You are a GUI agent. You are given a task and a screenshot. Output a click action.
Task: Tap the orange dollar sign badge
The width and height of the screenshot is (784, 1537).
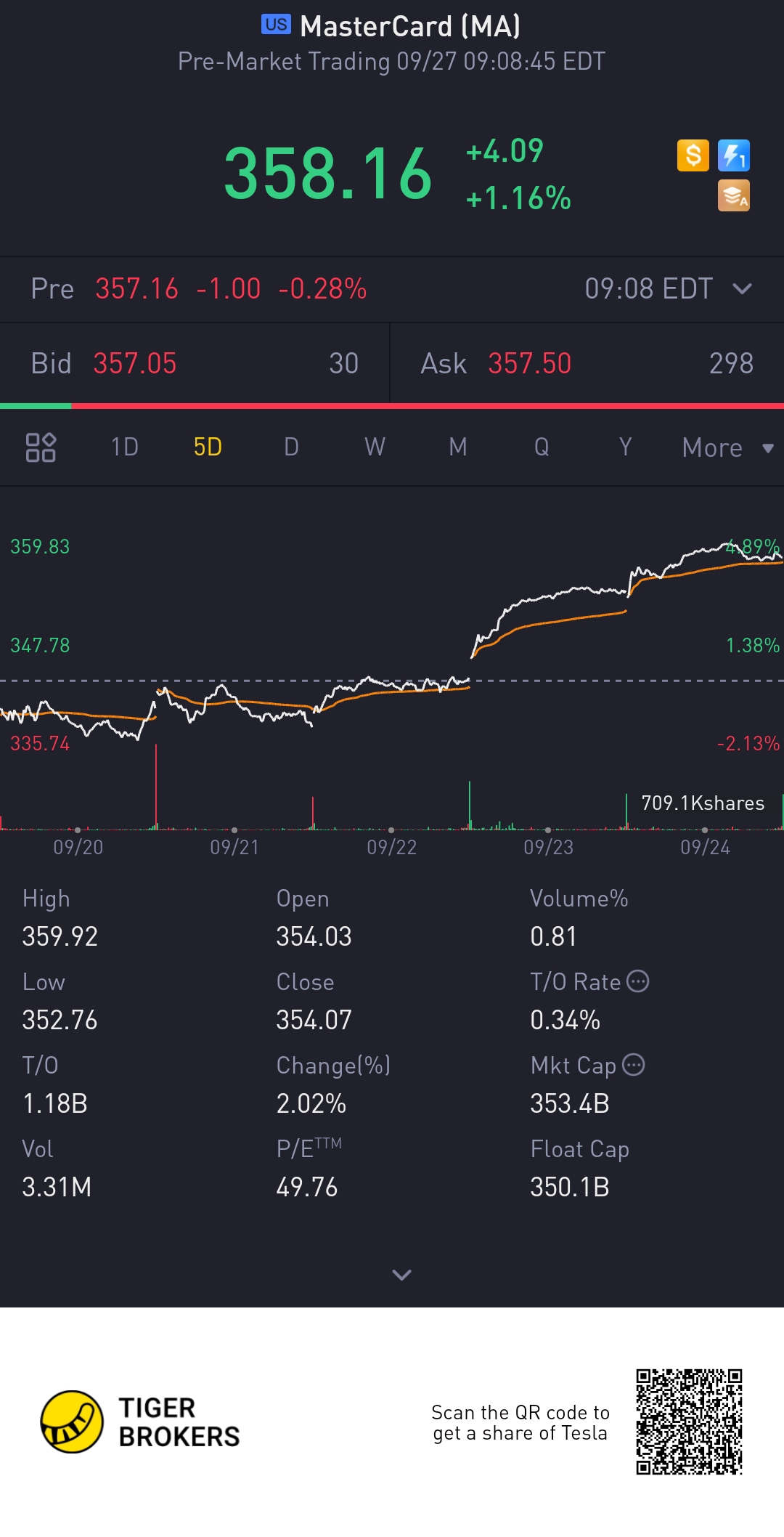coord(693,155)
